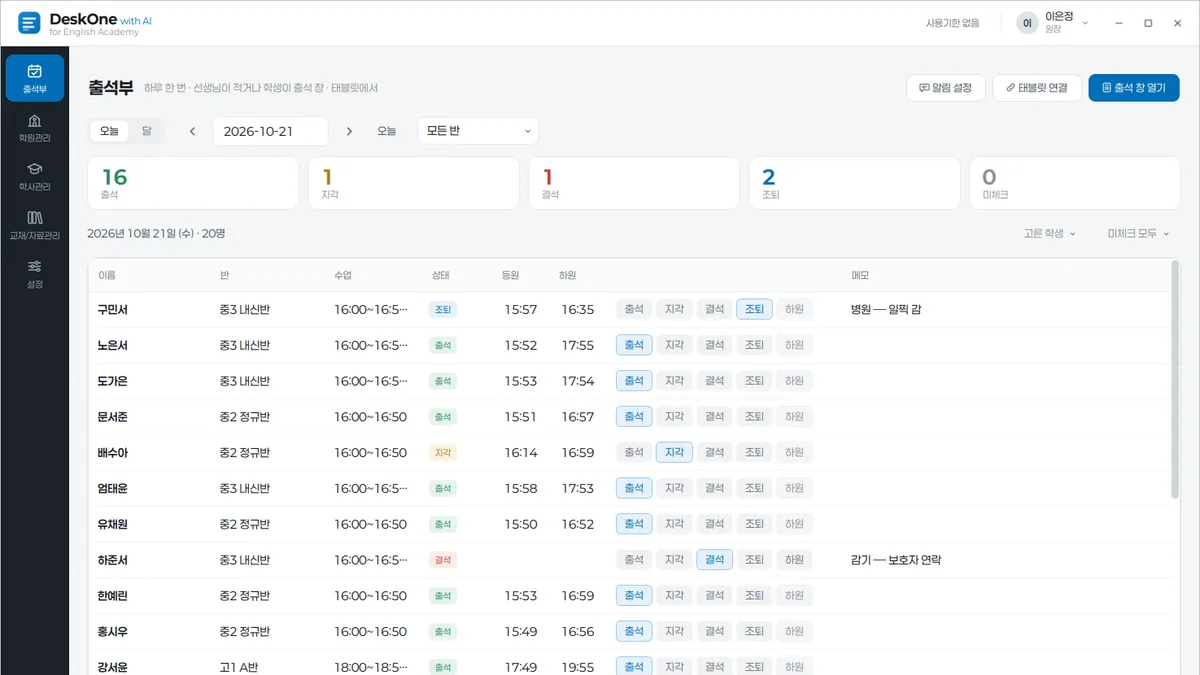Filter by the 미체크 0 summary card
Viewport: 1200px width, 675px height.
click(x=1075, y=183)
